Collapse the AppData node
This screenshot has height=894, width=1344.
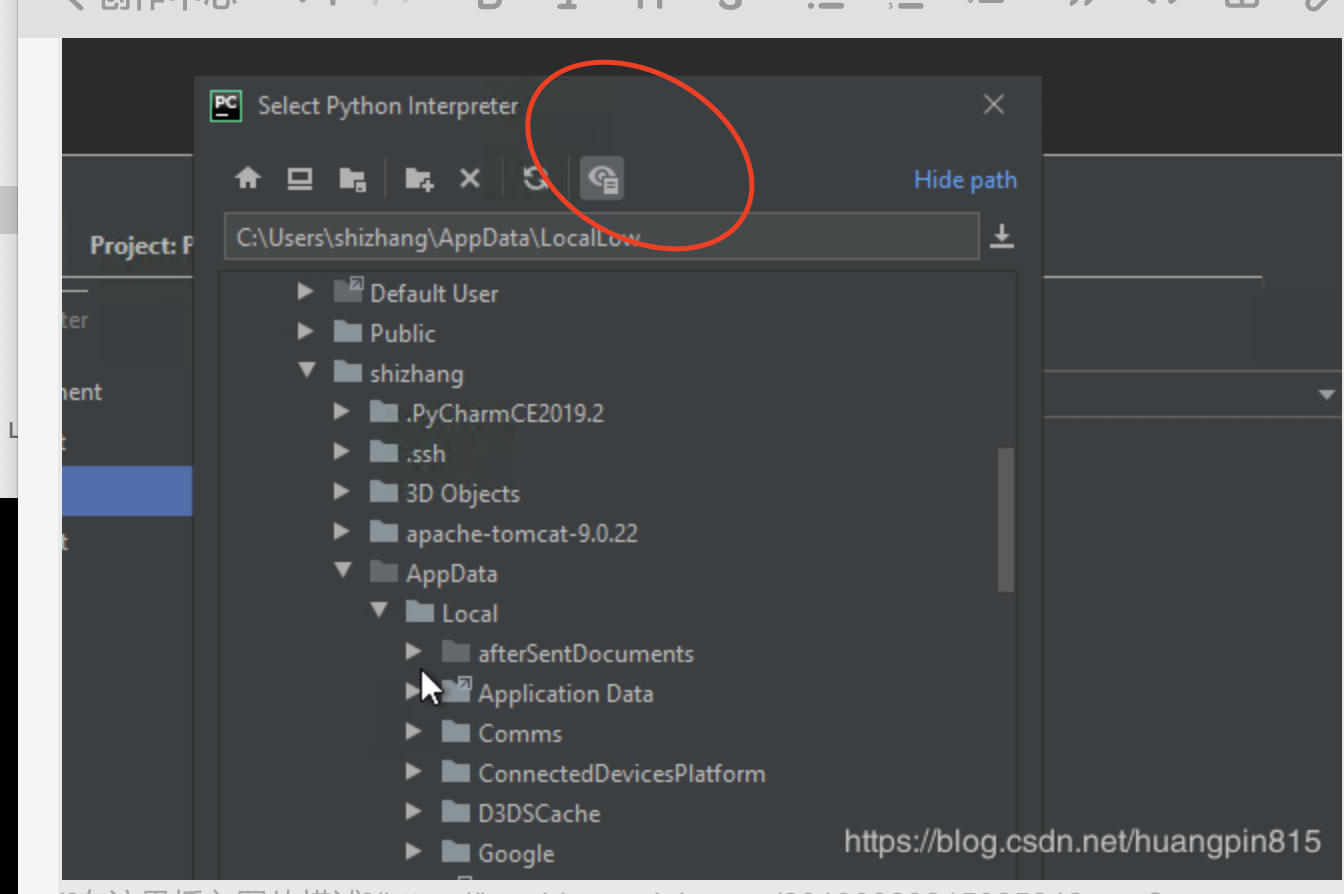click(x=342, y=573)
